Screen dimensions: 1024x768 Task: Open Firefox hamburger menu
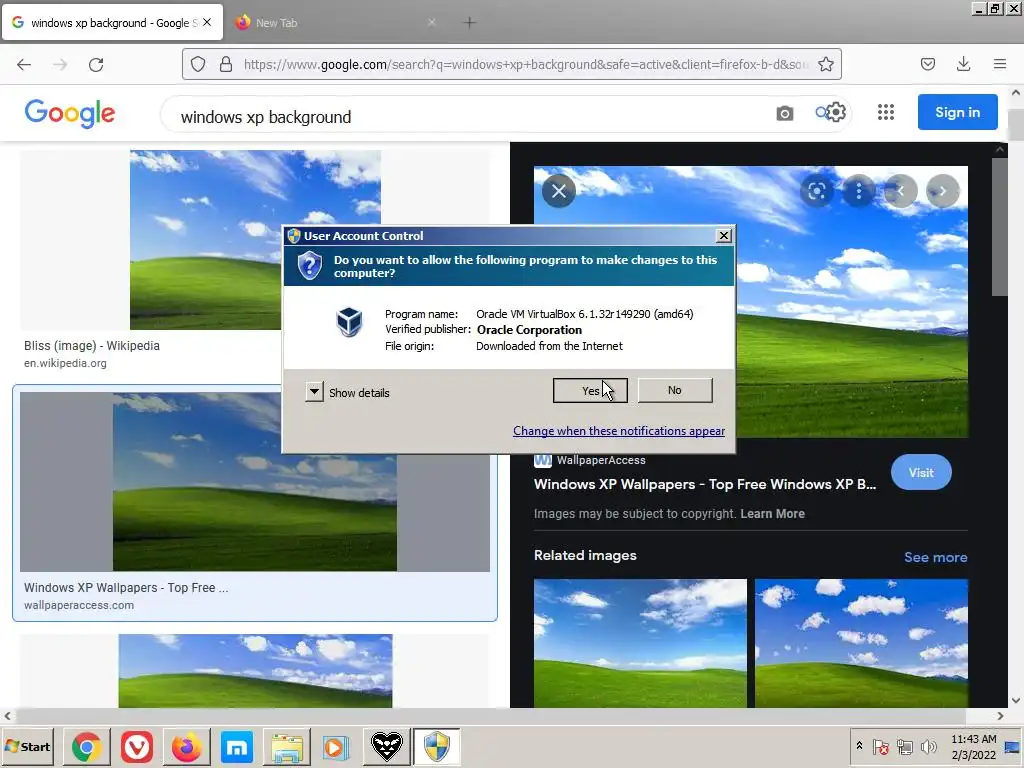tap(1000, 64)
